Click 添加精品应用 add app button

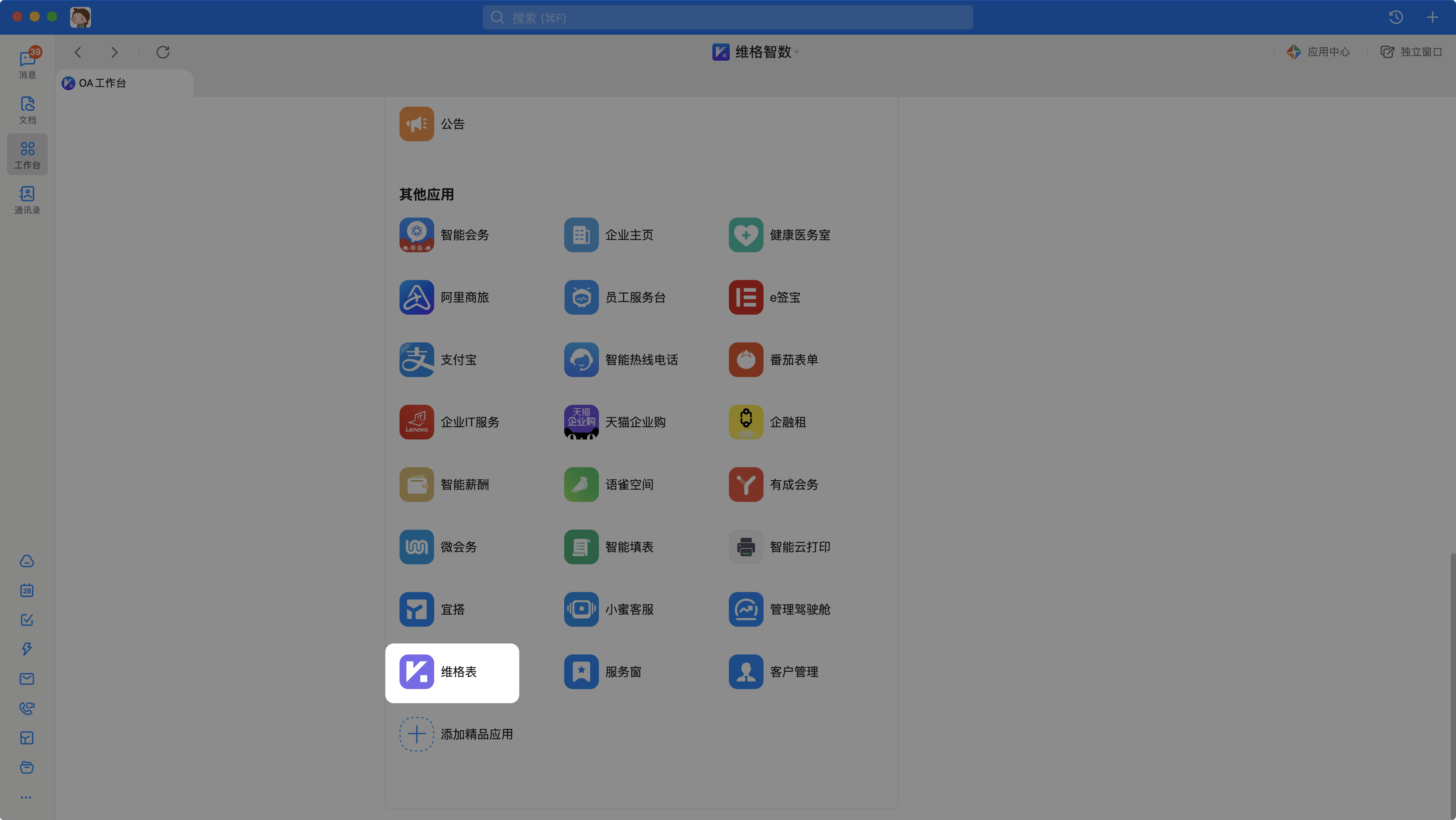coord(416,734)
